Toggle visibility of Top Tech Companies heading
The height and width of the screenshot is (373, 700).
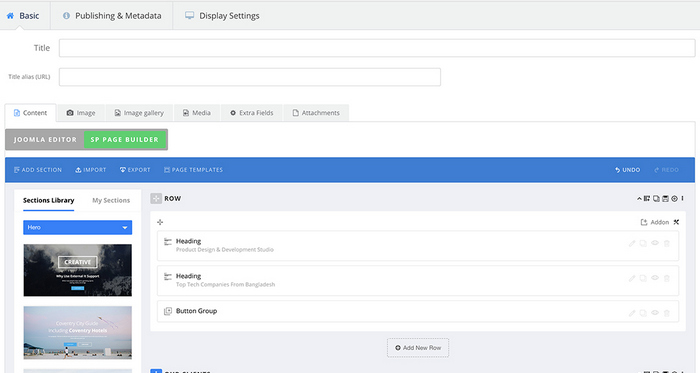pyautogui.click(x=655, y=278)
